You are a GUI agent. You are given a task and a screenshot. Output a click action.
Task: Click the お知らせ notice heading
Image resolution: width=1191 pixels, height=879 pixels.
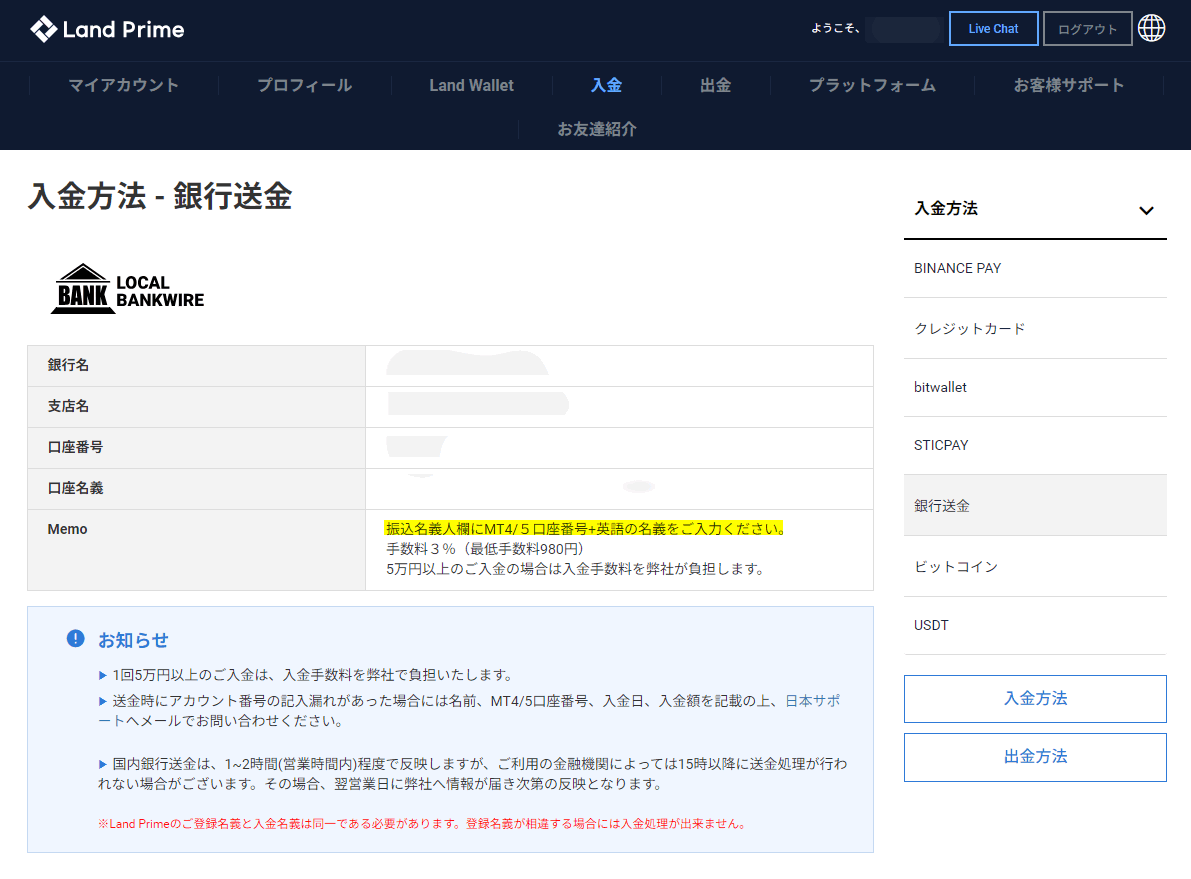click(x=133, y=640)
